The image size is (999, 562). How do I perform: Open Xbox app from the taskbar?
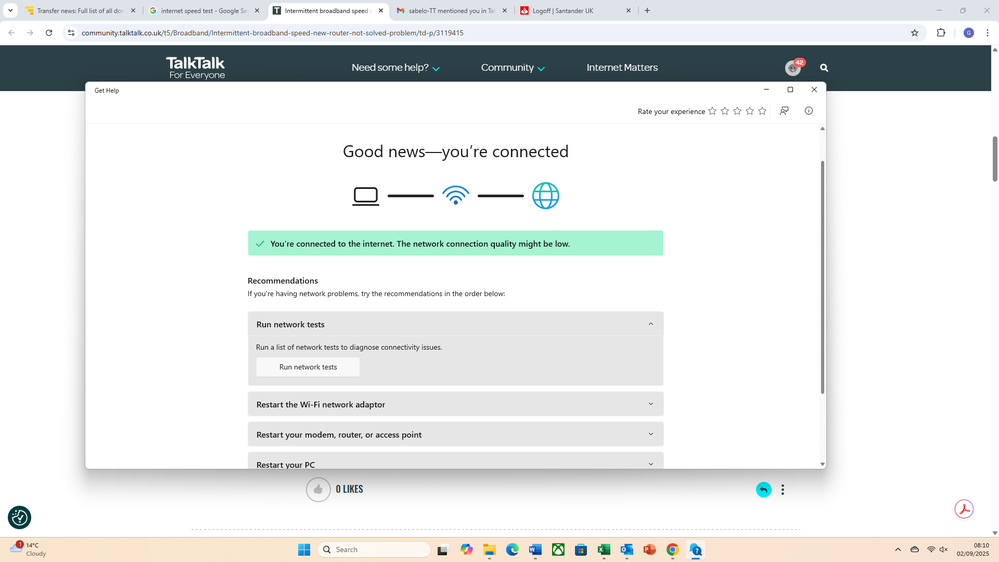(x=558, y=549)
